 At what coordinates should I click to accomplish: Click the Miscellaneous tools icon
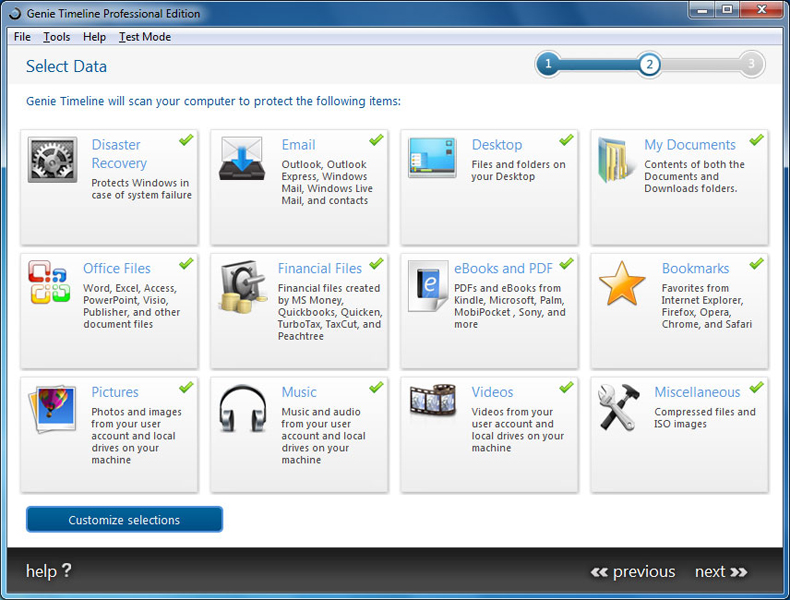tap(619, 407)
